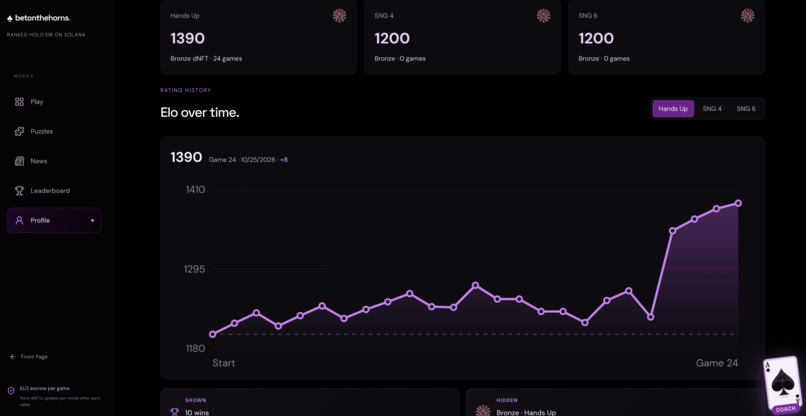Image resolution: width=806 pixels, height=416 pixels.
Task: Click the '+8' rating change
Action: click(x=284, y=160)
